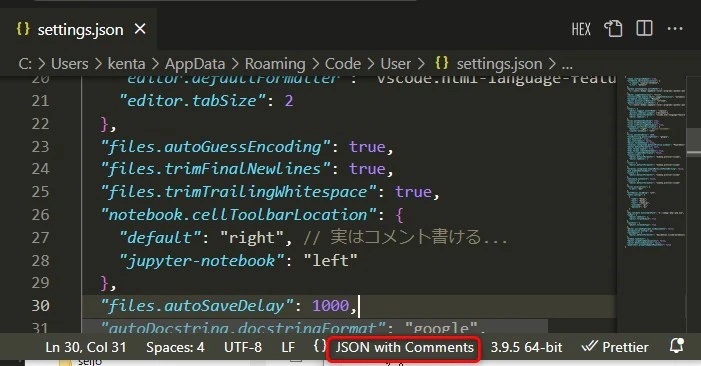This screenshot has width=701, height=366.
Task: Click the true value on line 25
Action: tap(413, 192)
